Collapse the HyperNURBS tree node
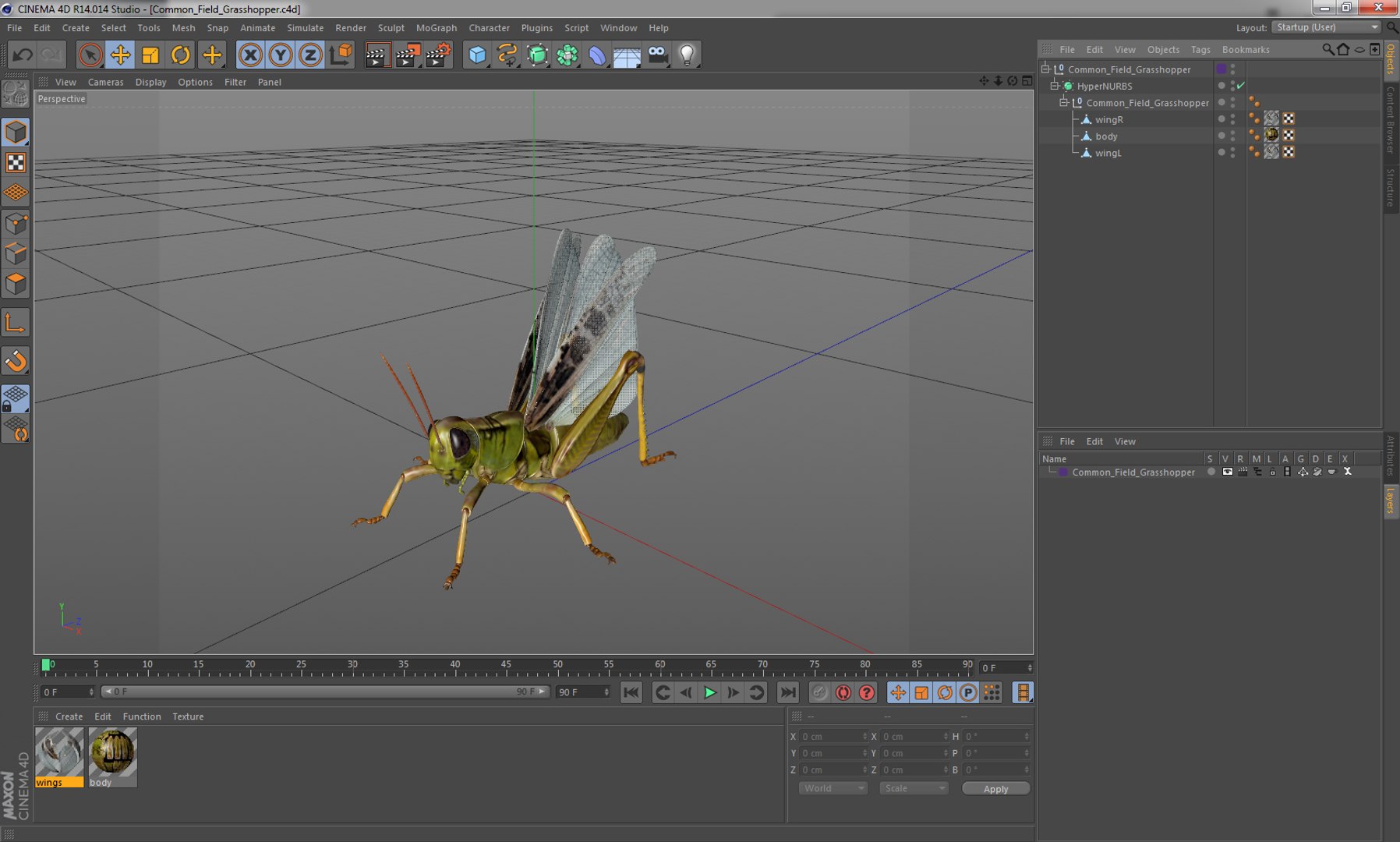Screen dimensions: 1400x842 [x=1054, y=86]
